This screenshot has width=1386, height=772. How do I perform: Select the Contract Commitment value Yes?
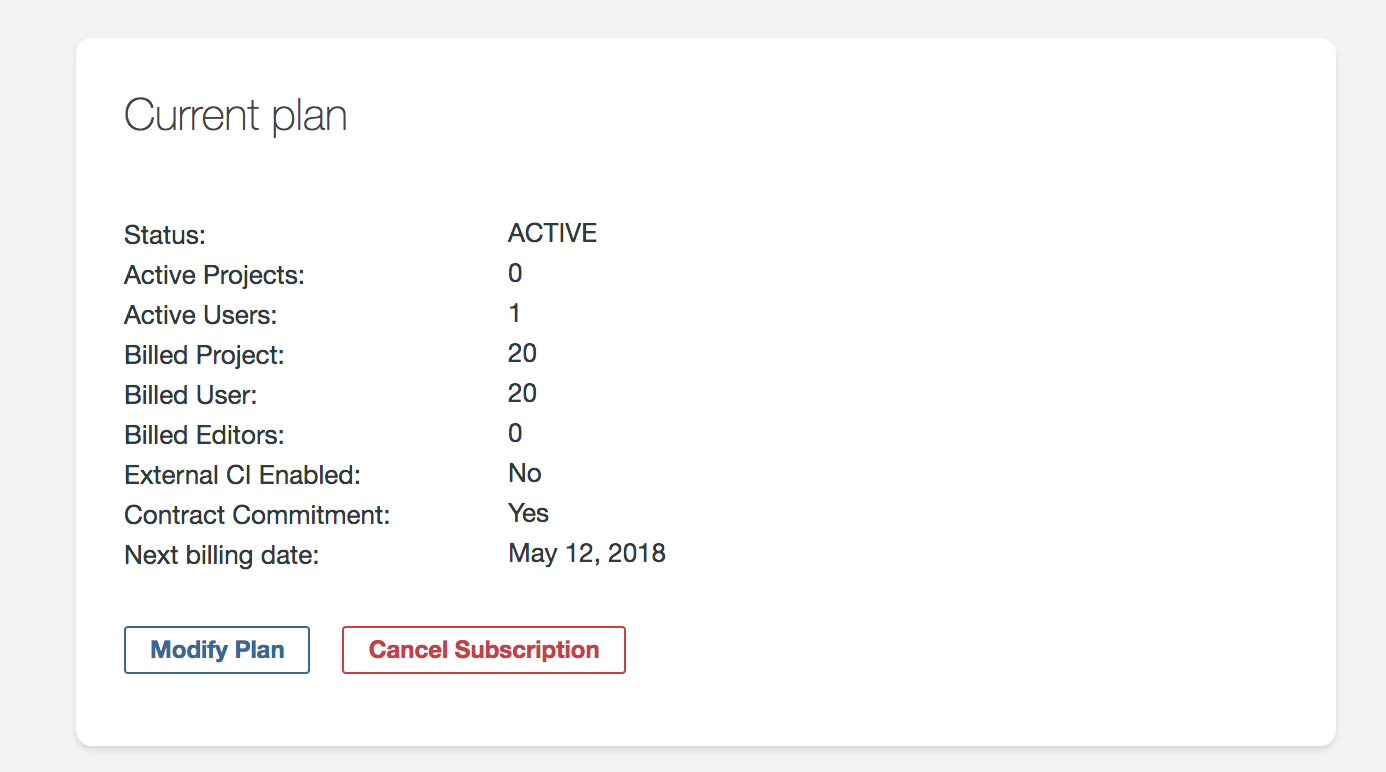tap(528, 514)
